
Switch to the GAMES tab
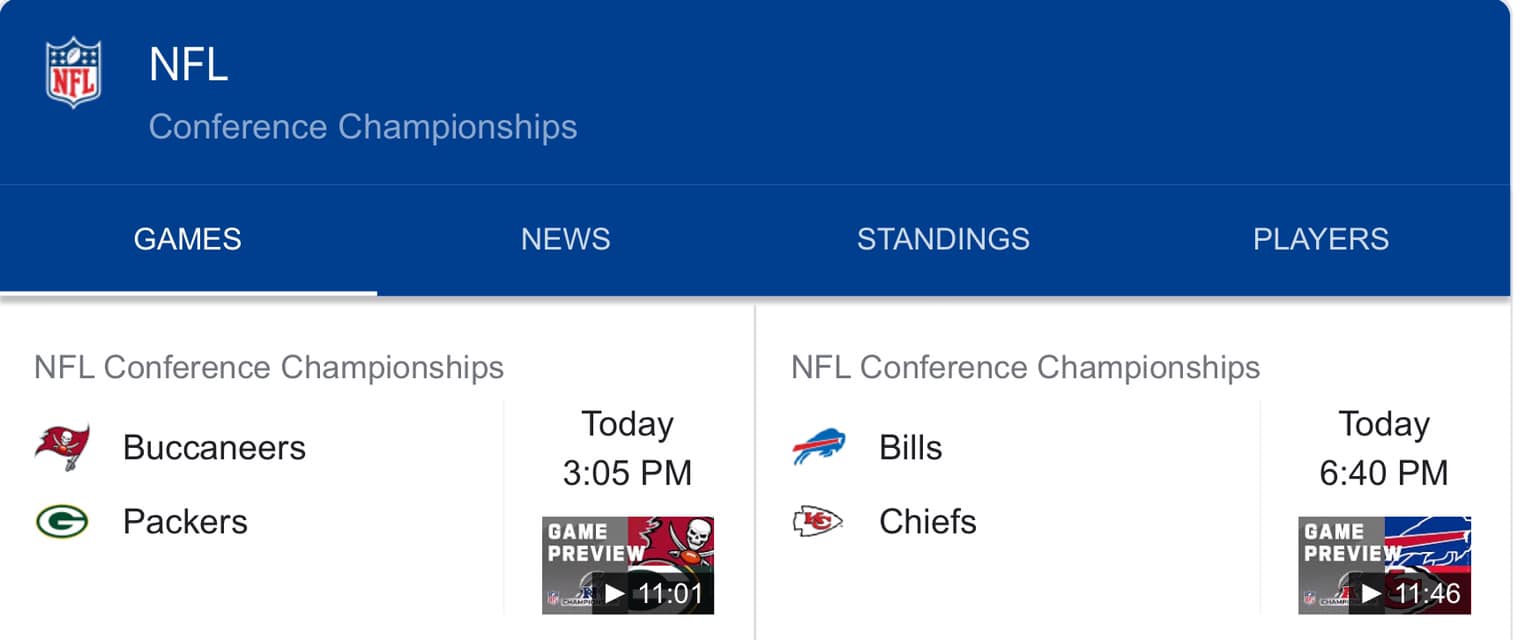pos(188,239)
